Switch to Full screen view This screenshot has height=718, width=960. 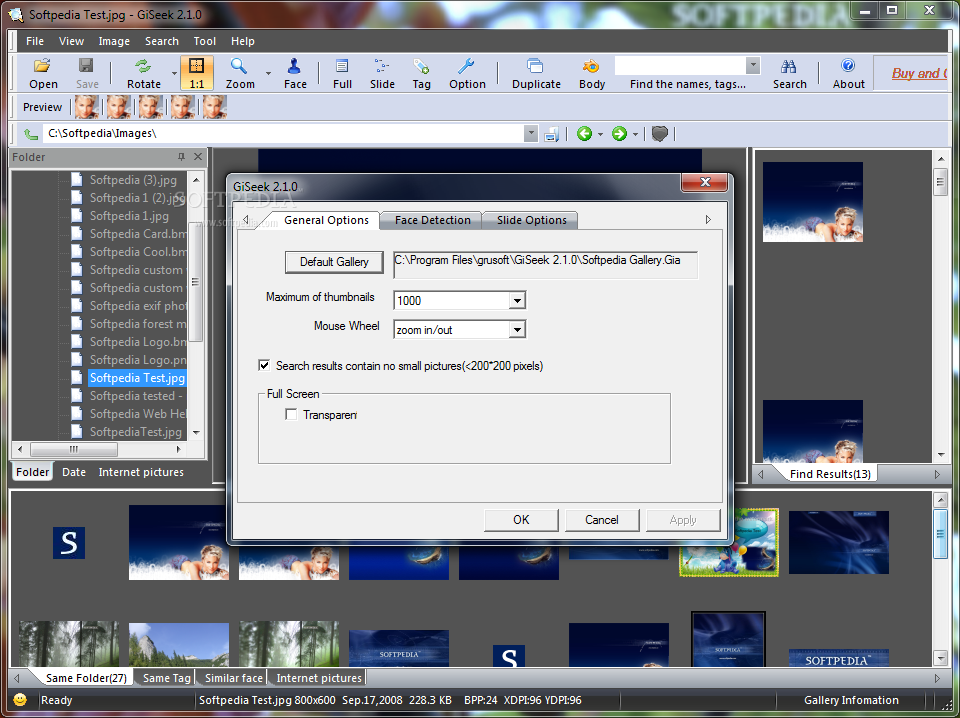342,73
